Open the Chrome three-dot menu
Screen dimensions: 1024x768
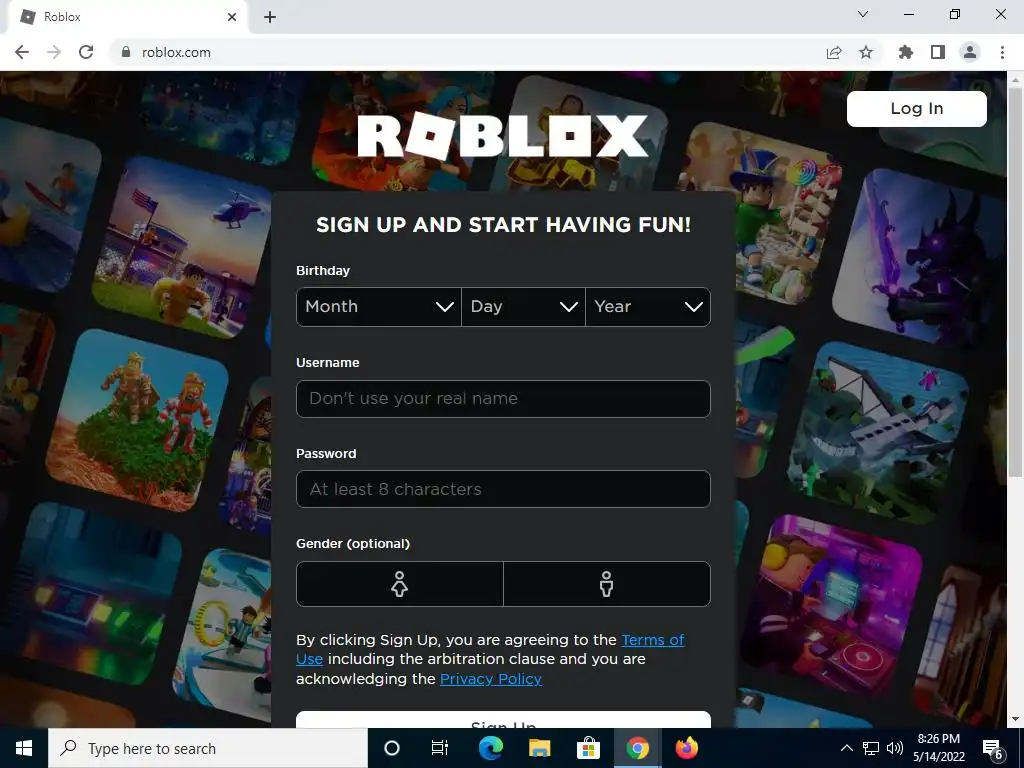click(1002, 52)
